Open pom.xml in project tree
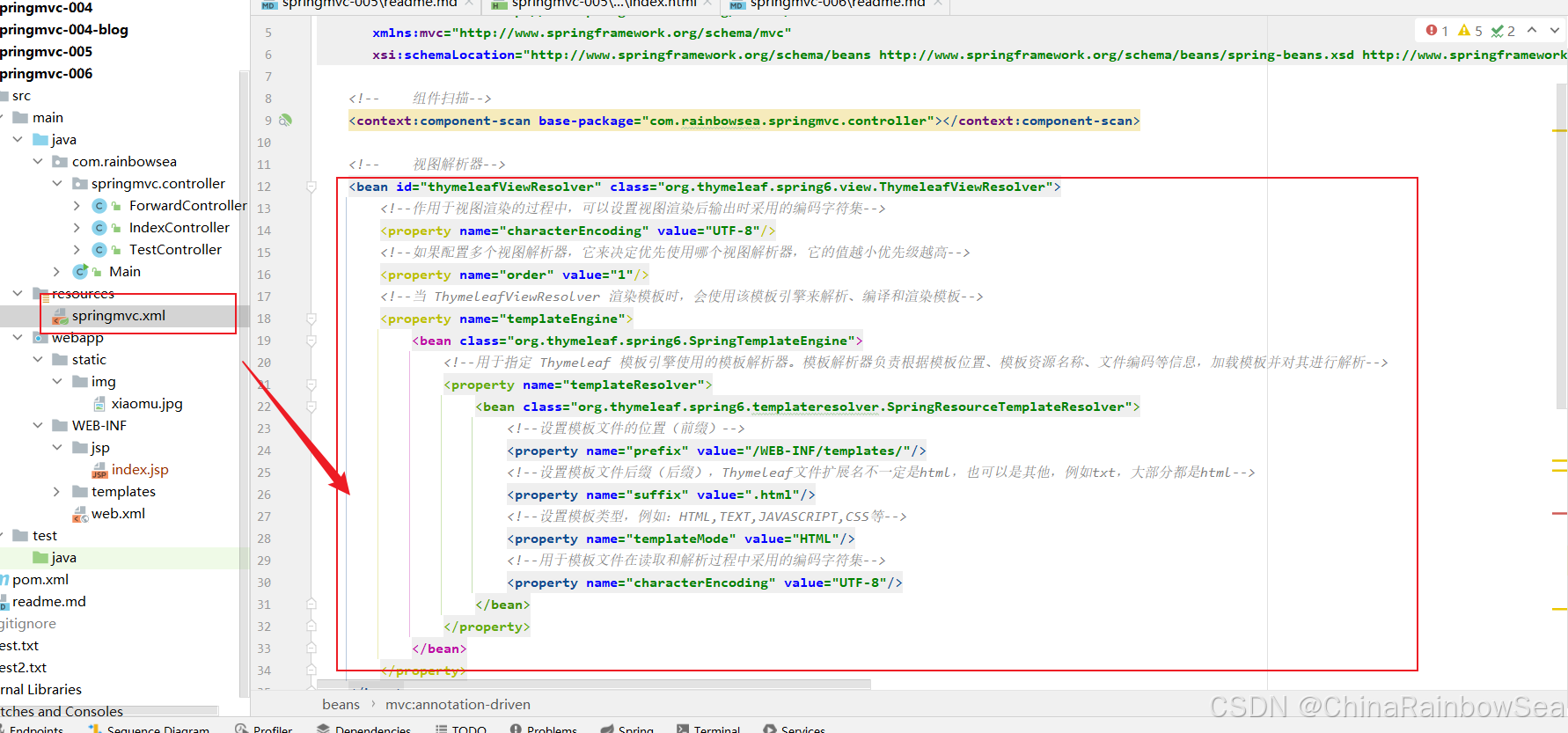This screenshot has height=733, width=1568. pos(34,580)
